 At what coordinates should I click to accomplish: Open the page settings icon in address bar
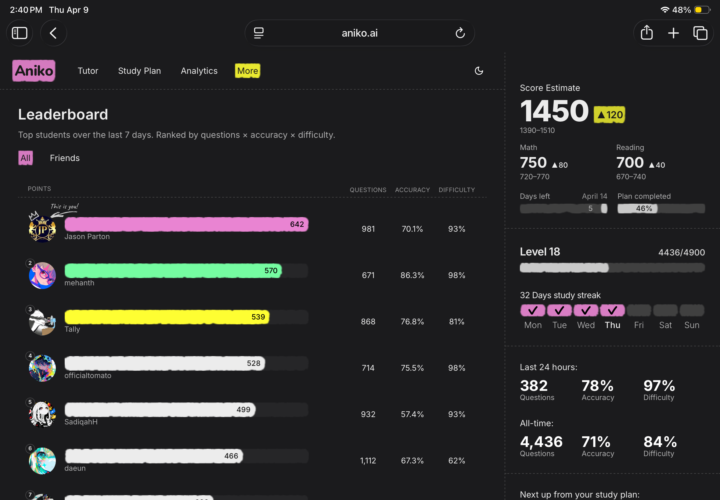coord(259,33)
